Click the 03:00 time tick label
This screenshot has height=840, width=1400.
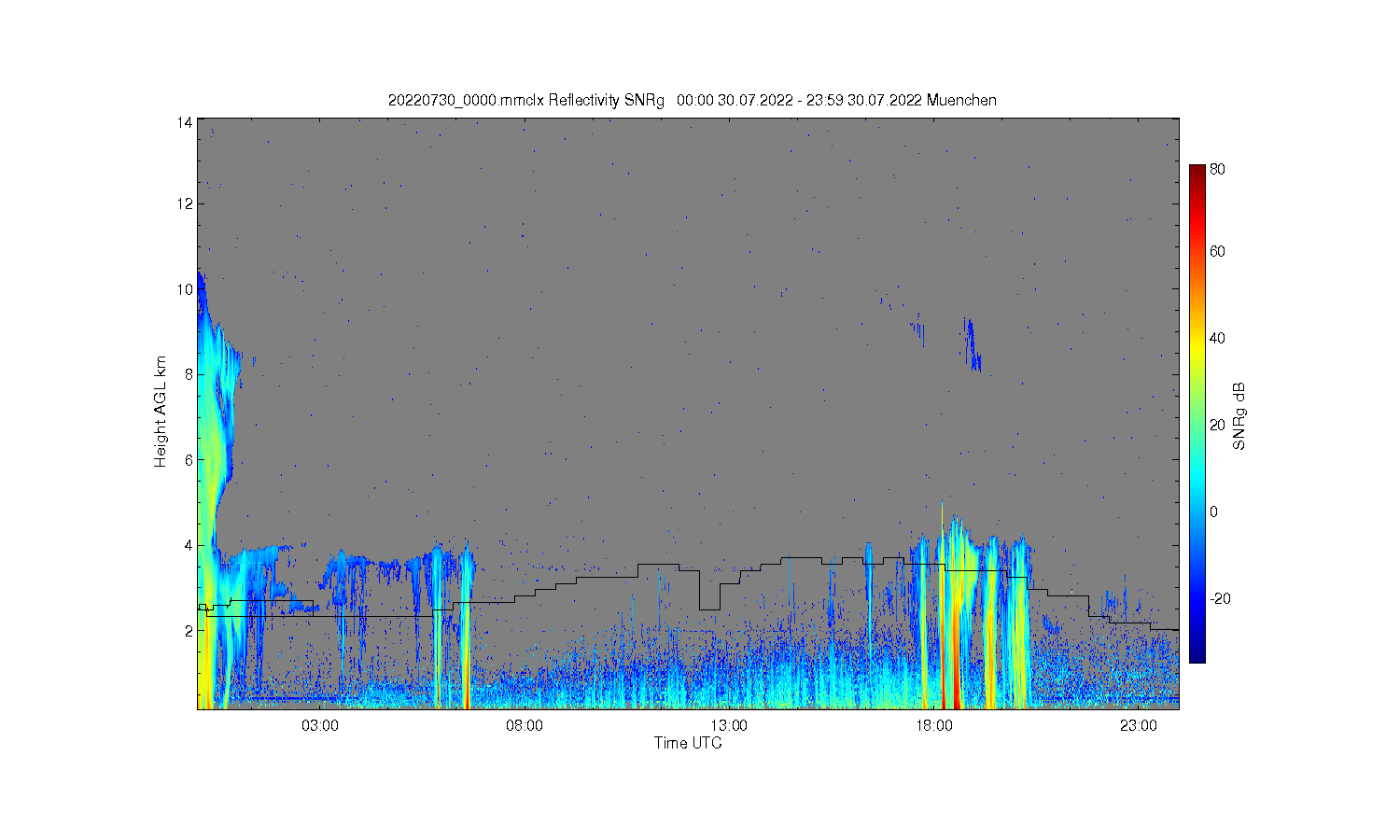320,725
